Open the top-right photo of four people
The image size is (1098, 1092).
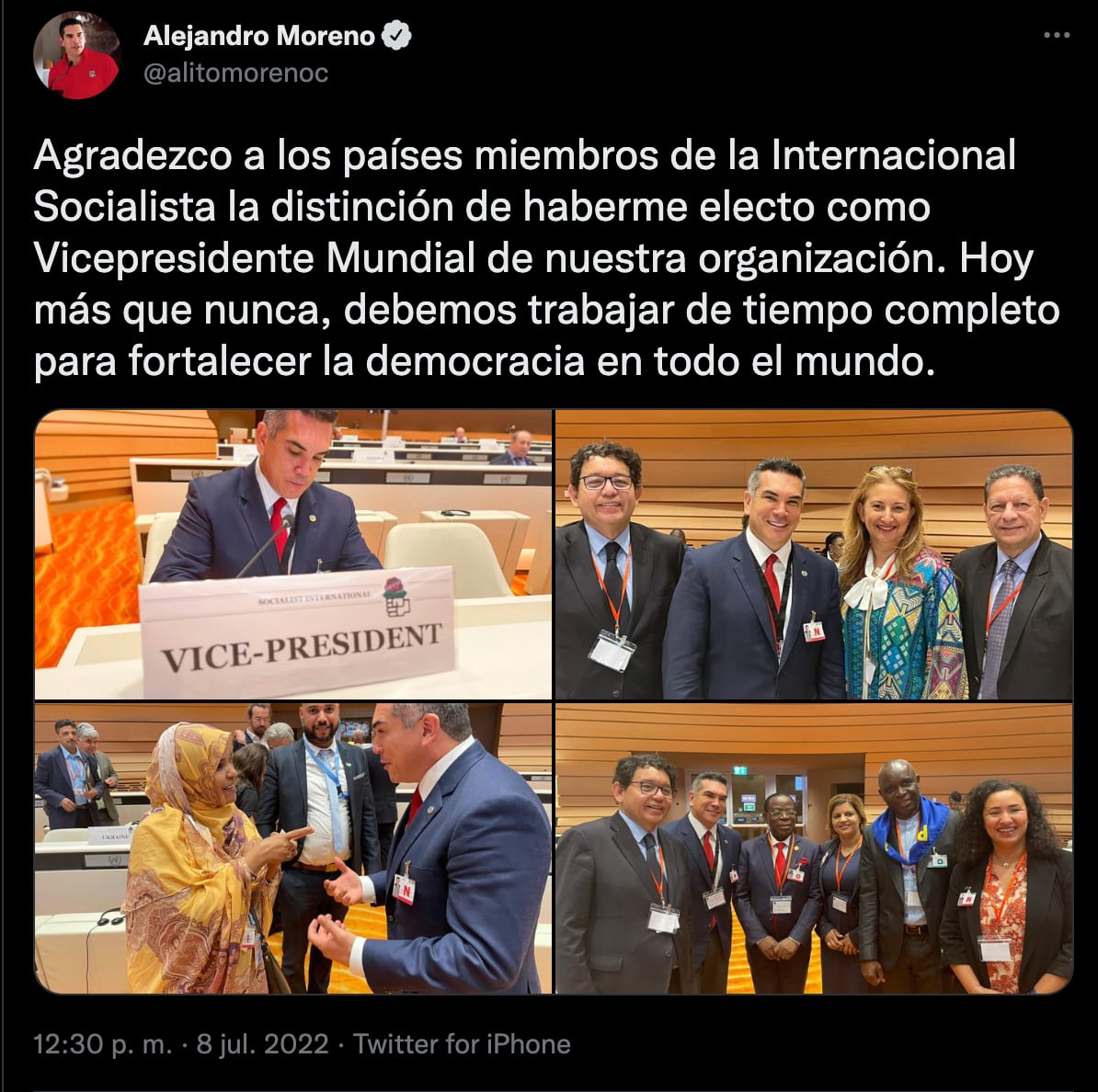(814, 554)
